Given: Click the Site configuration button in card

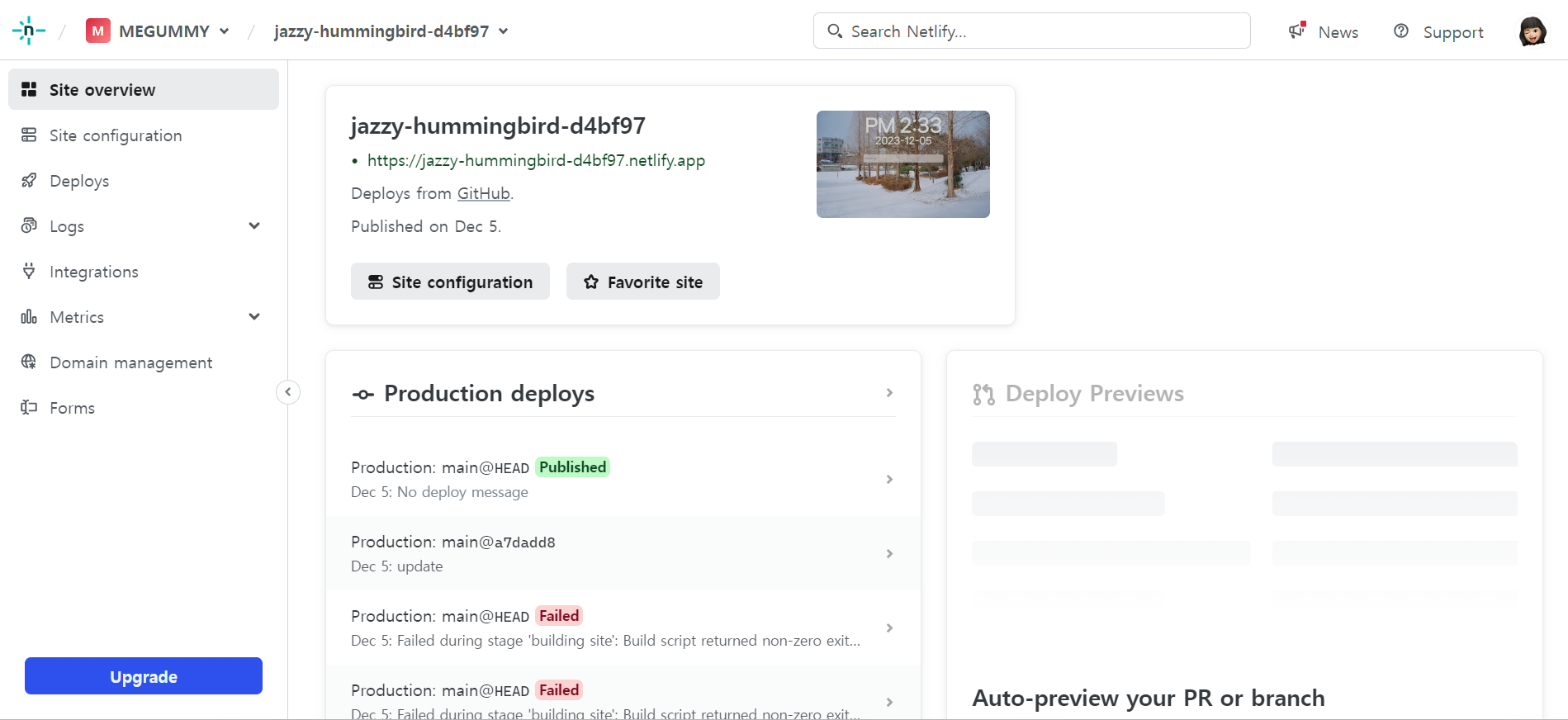Looking at the screenshot, I should pyautogui.click(x=450, y=282).
